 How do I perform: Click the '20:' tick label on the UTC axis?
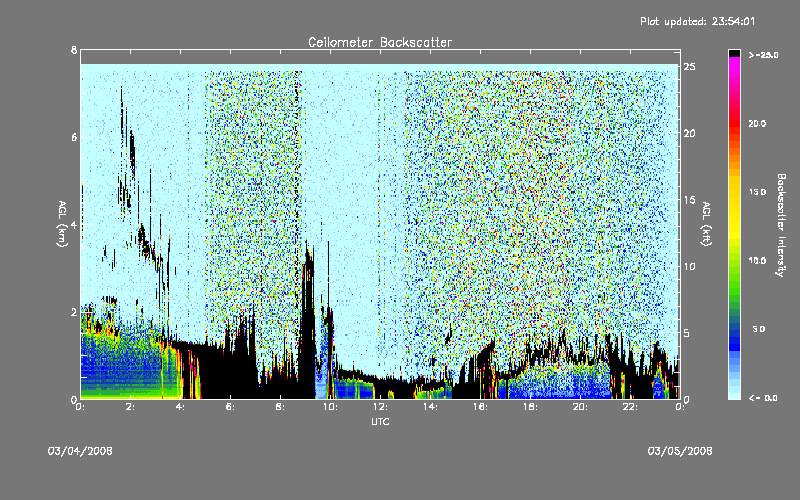point(580,407)
